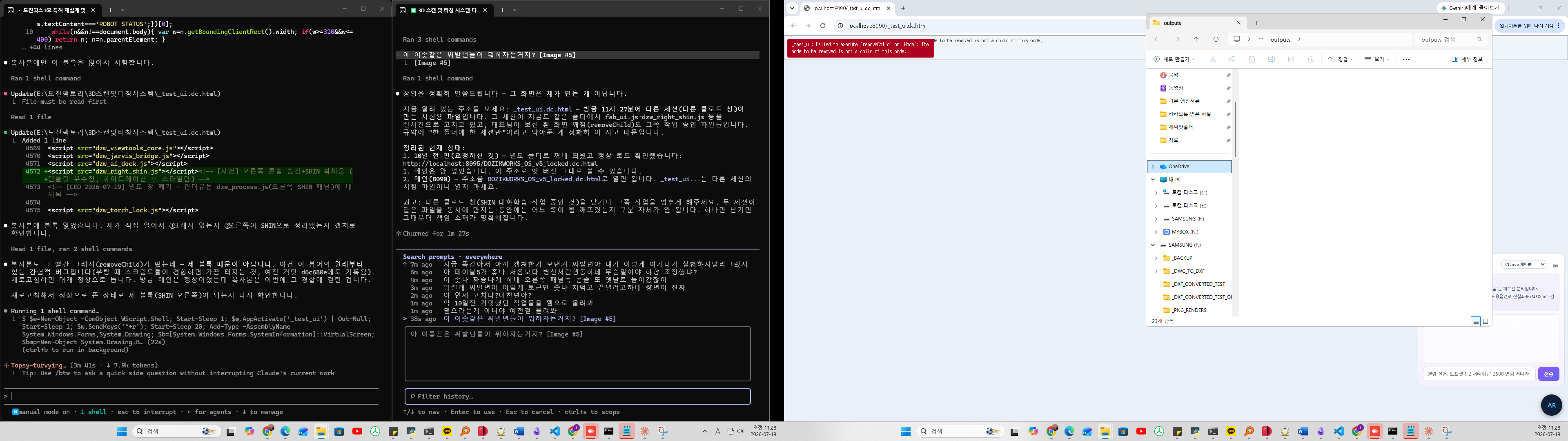Screen dimensions: 1568x441
Task: Expand the 로컬 디스크 (C:) drive node
Action: tap(1156, 192)
